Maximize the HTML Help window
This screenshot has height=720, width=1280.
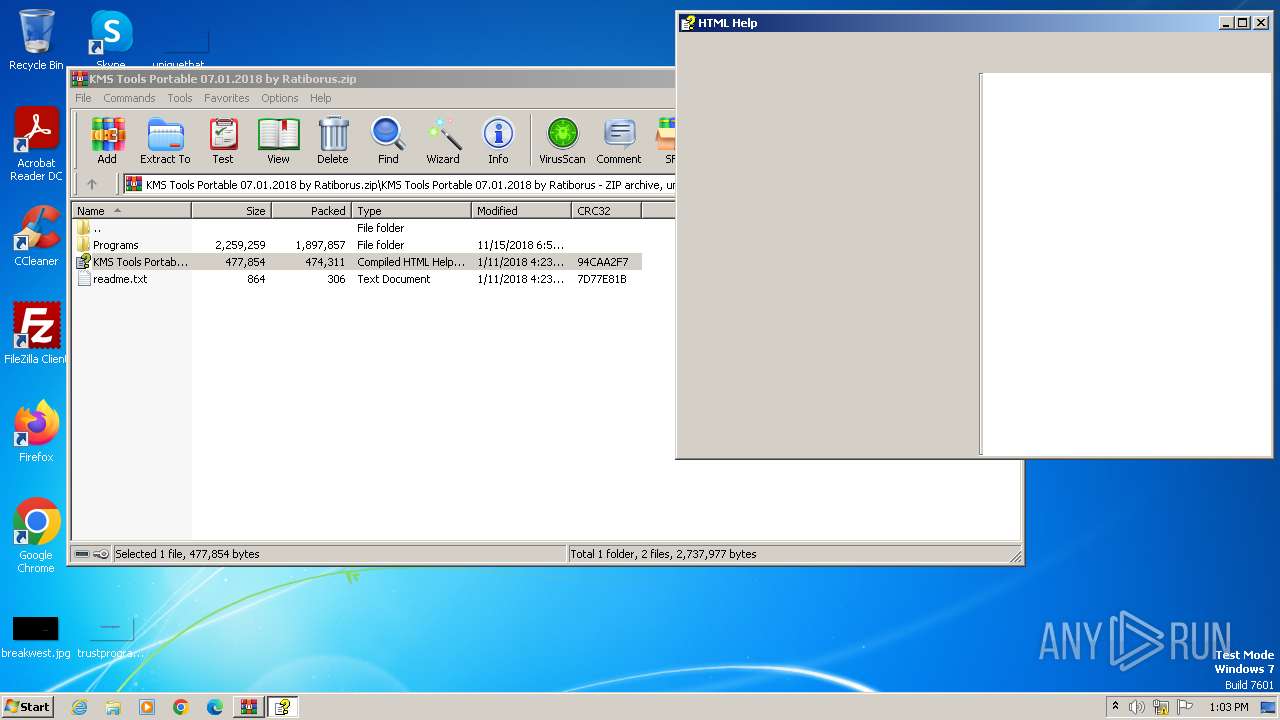click(x=1243, y=23)
